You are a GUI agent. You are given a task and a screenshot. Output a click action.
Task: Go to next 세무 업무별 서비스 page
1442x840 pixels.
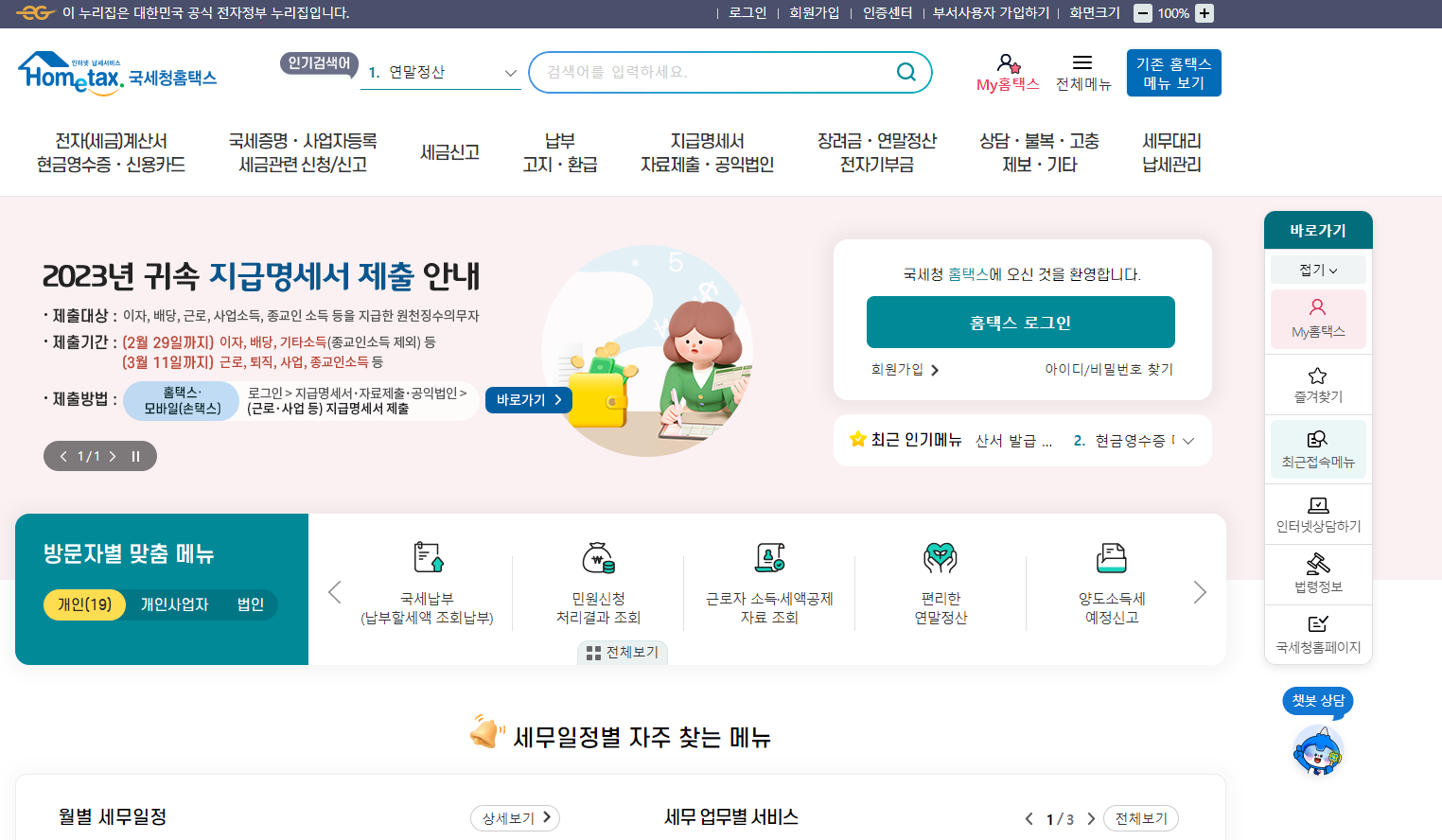coord(1091,819)
